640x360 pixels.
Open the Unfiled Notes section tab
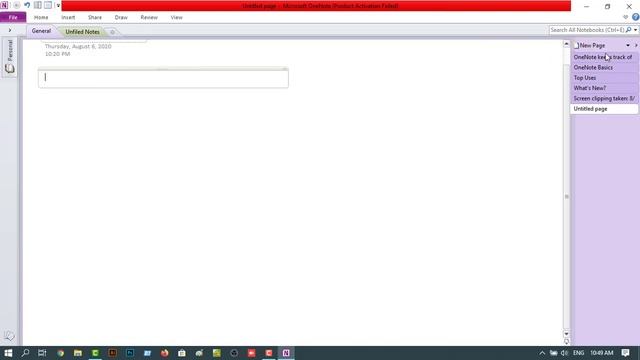pyautogui.click(x=82, y=31)
